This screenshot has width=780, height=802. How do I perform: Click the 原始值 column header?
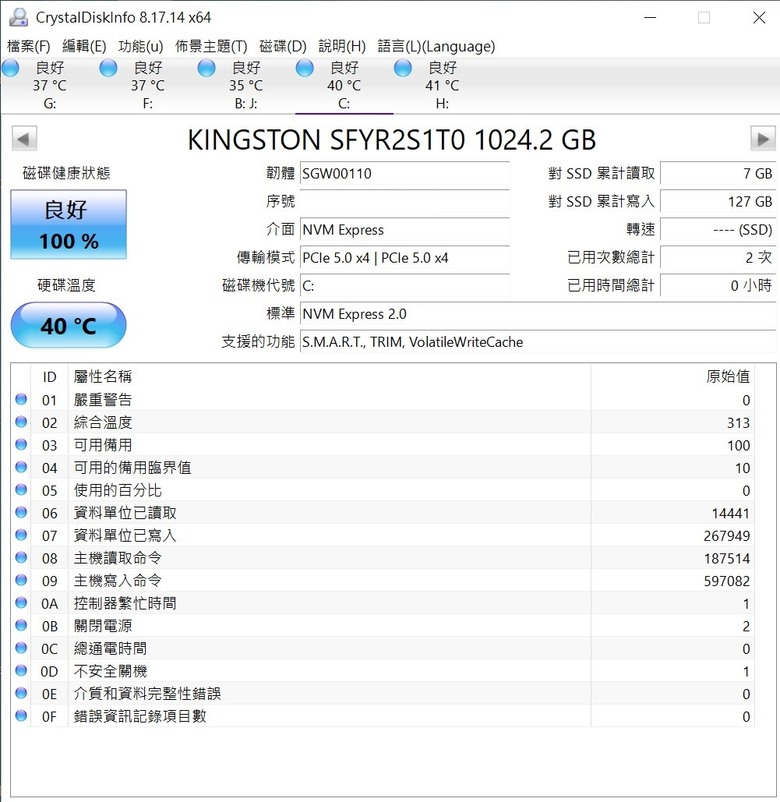[x=673, y=377]
